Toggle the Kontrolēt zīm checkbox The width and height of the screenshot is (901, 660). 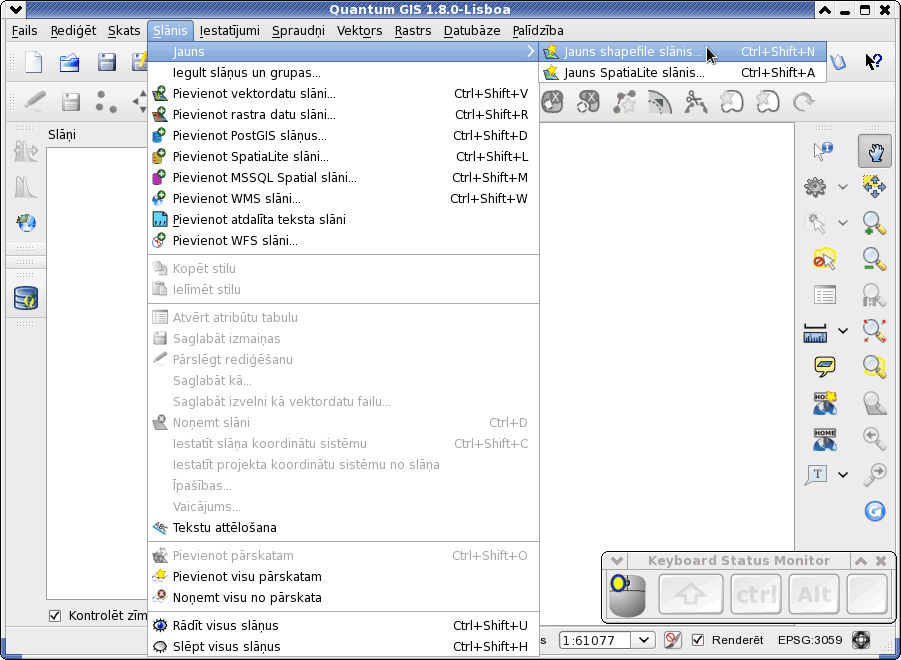pos(55,616)
